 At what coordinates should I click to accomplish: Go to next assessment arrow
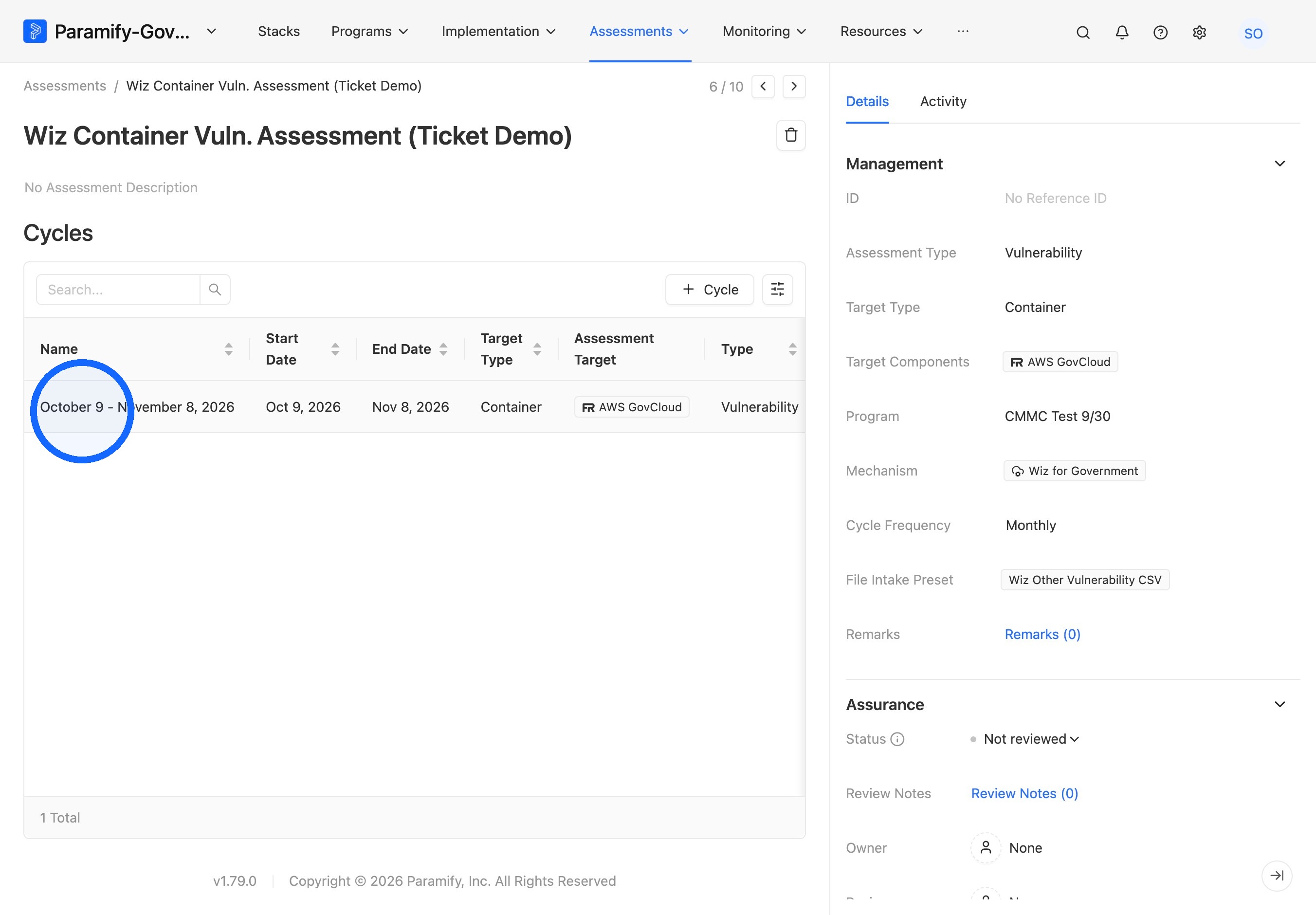pyautogui.click(x=794, y=87)
